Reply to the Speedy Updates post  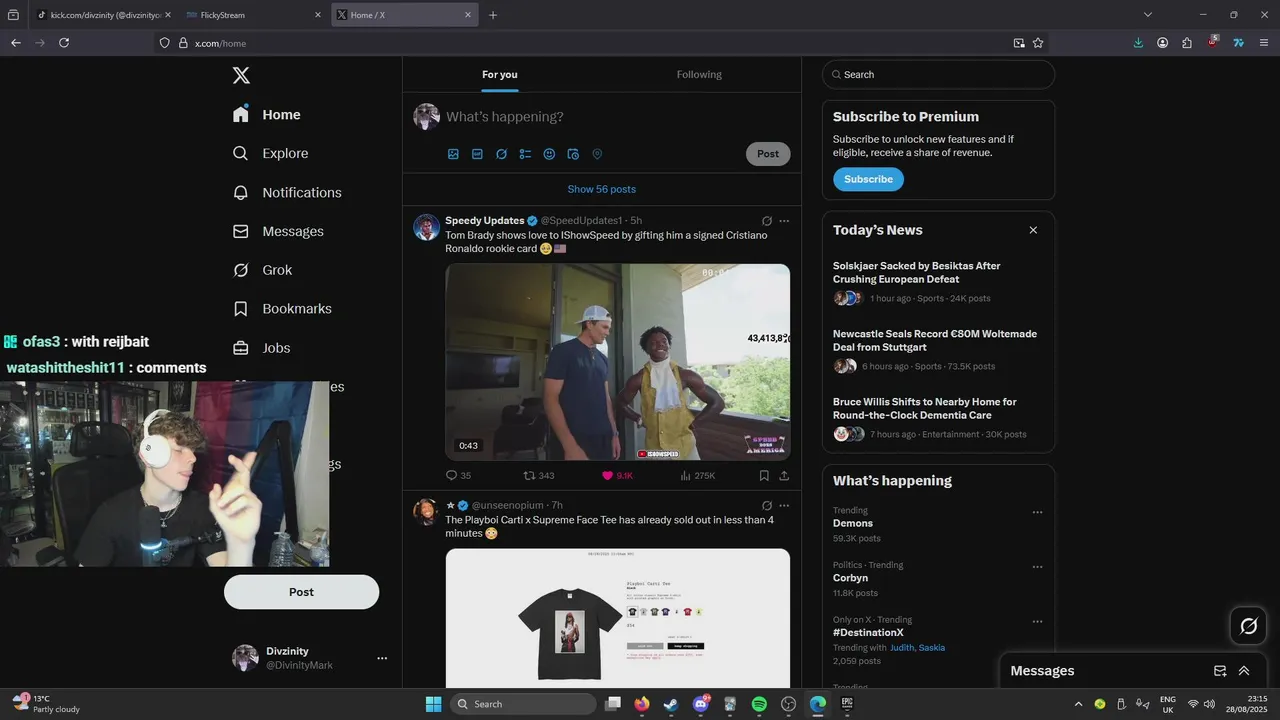(458, 476)
